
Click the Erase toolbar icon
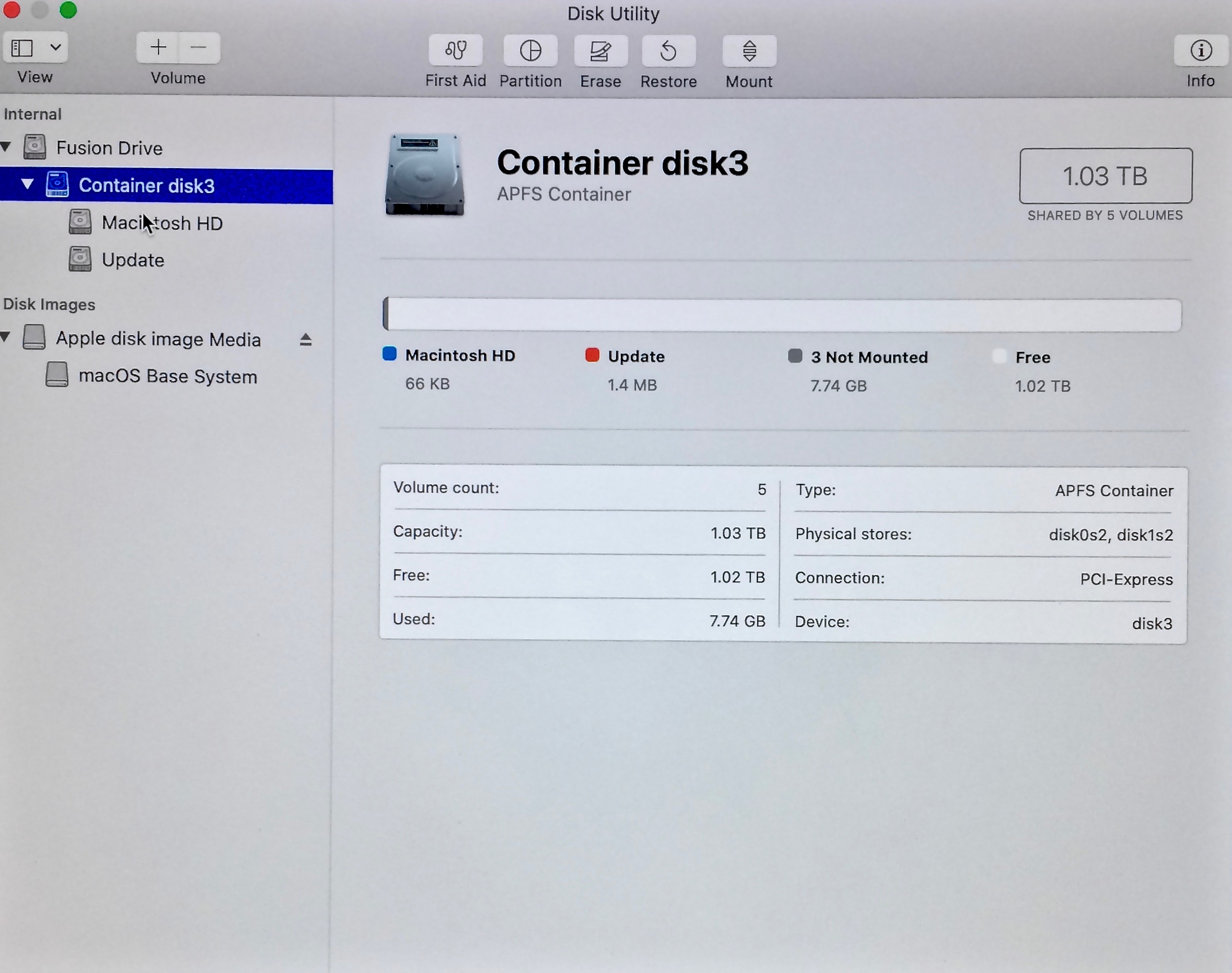tap(600, 51)
